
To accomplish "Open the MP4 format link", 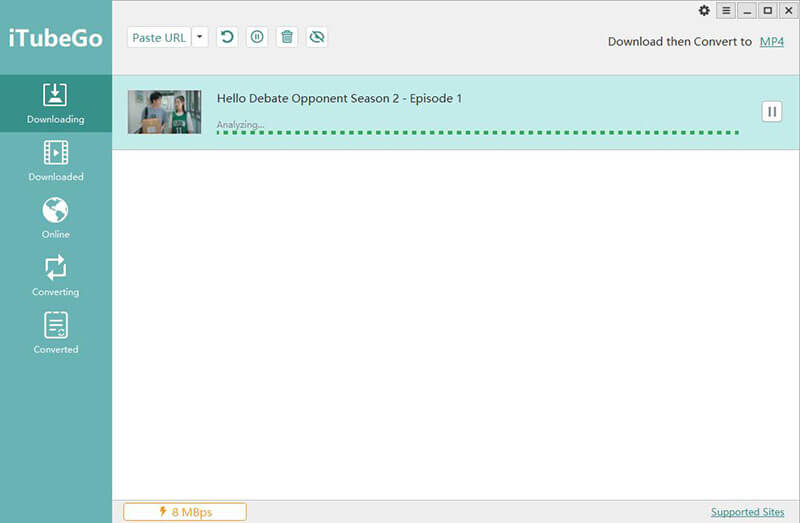I will pos(771,42).
